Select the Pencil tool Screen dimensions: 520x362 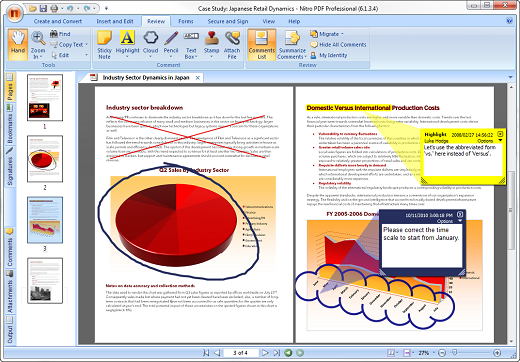tap(171, 45)
